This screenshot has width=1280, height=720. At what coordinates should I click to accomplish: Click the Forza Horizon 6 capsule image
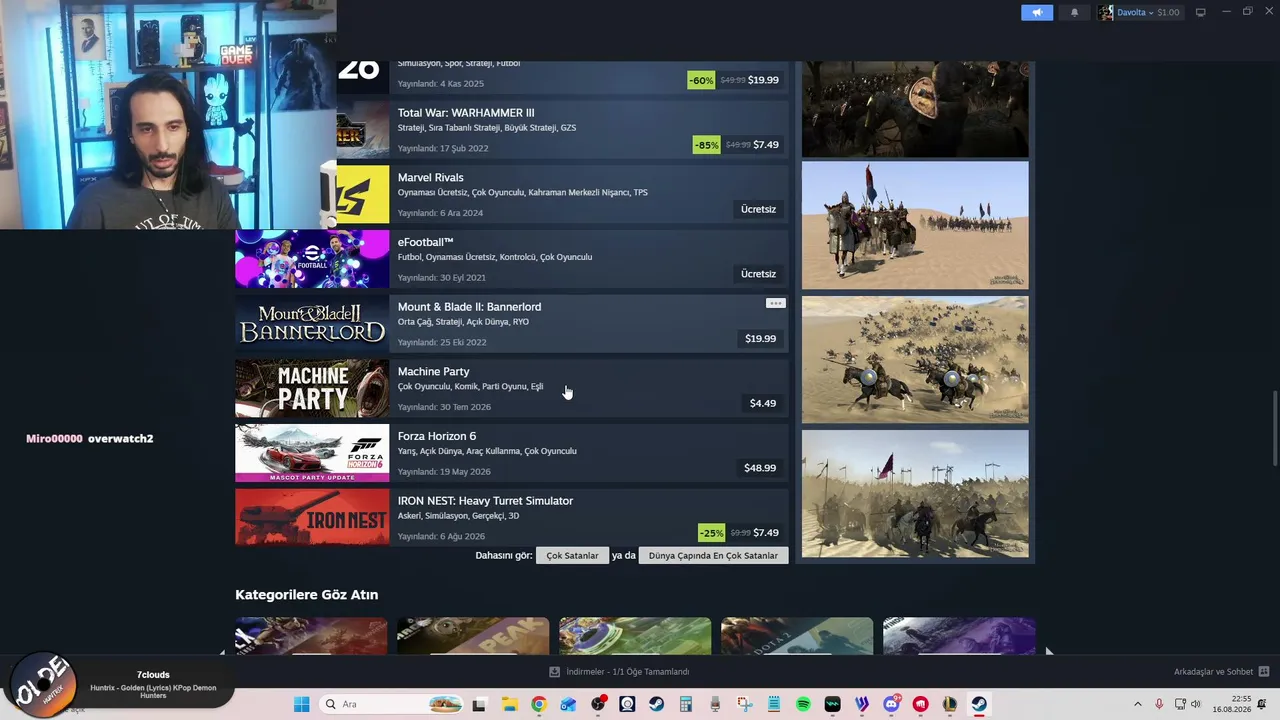[312, 453]
